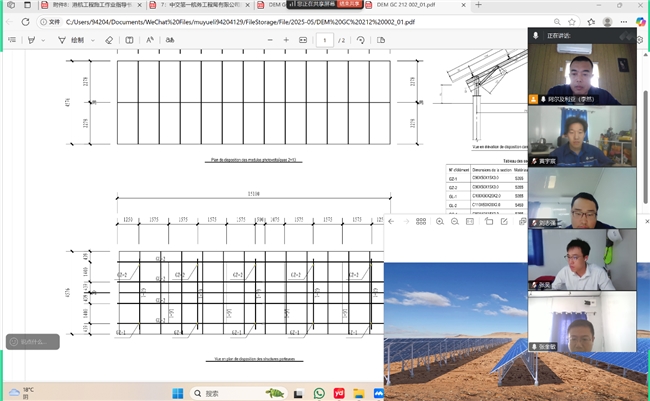This screenshot has height=401, width=650.
Task: Select 孙昊 participant video tile
Action: (x=582, y=260)
